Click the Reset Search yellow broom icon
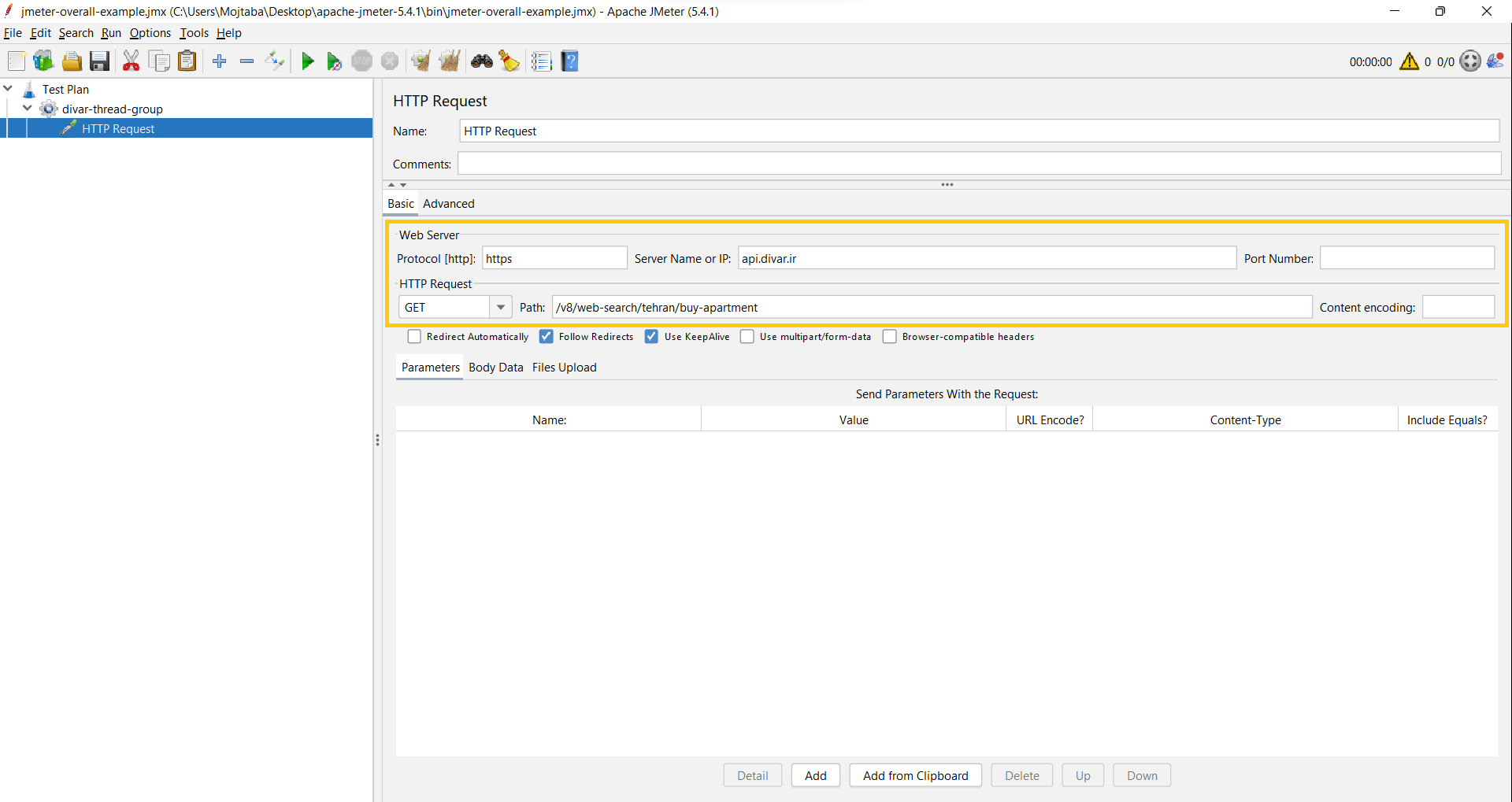Image resolution: width=1512 pixels, height=802 pixels. coord(510,61)
